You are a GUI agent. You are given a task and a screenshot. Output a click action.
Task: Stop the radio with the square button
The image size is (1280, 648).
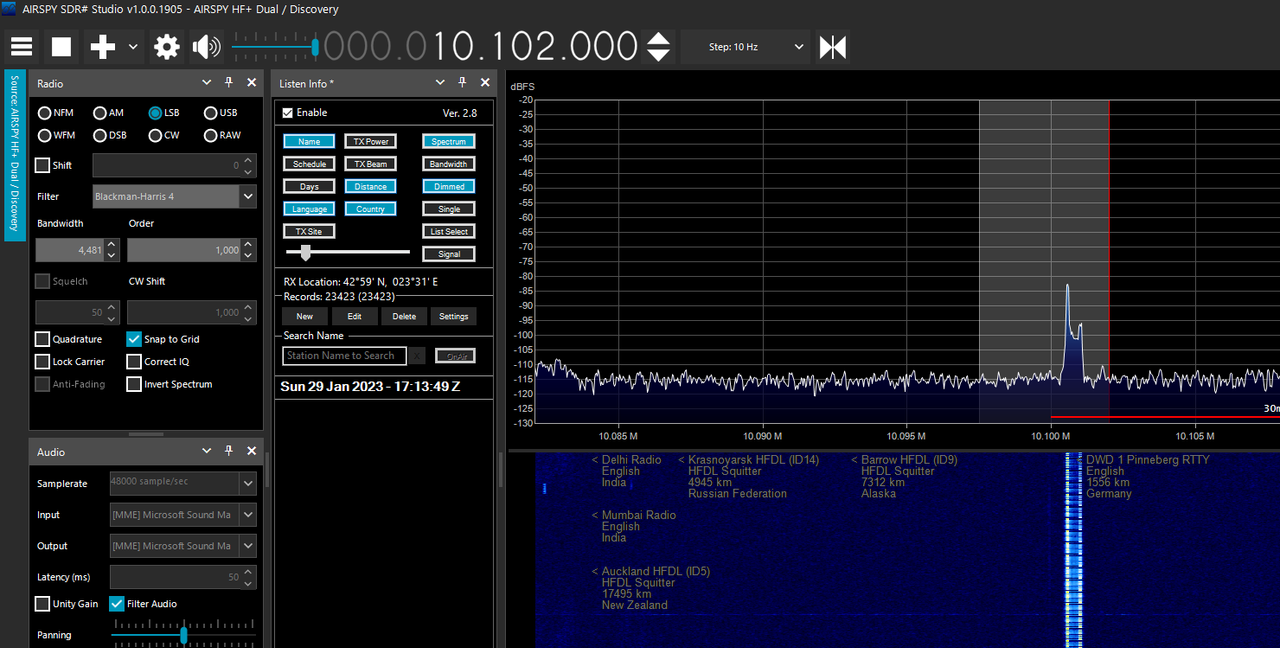point(62,46)
